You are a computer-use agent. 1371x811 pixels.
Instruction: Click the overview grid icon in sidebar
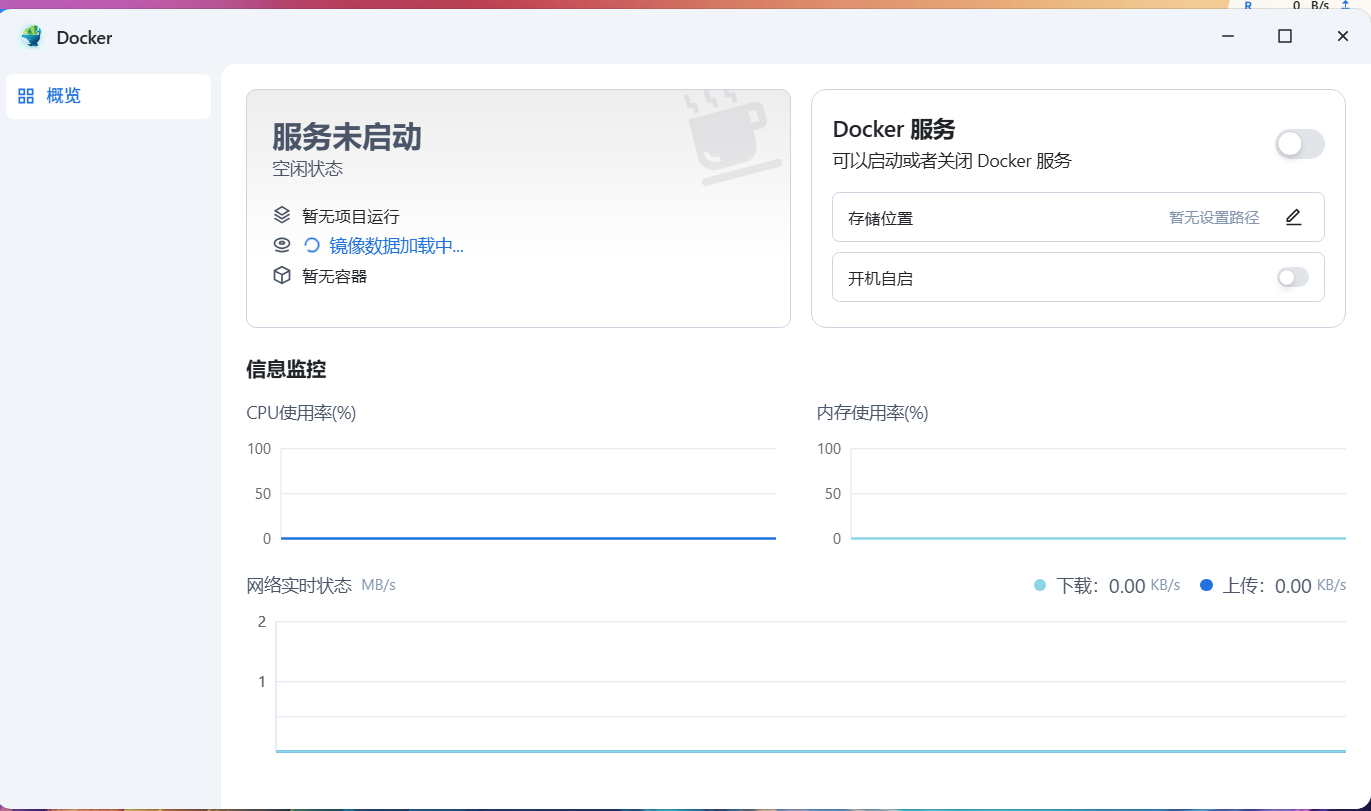coord(26,96)
